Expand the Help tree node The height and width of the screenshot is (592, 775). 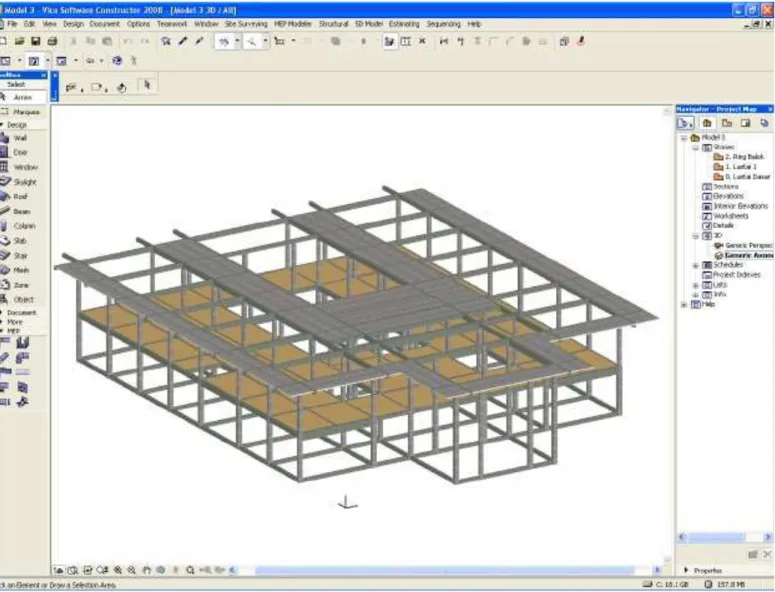(x=684, y=304)
